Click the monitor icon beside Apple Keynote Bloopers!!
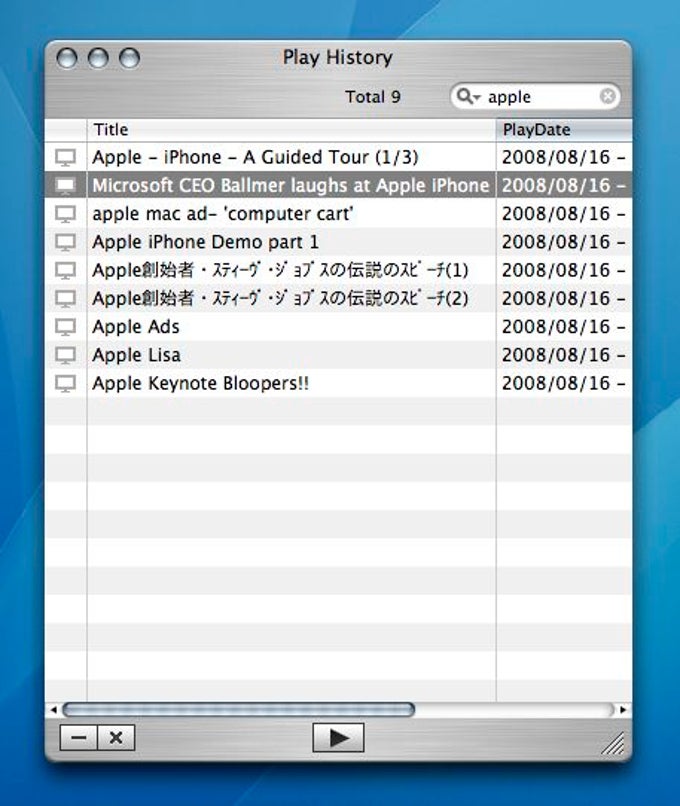680x806 pixels. pos(65,383)
